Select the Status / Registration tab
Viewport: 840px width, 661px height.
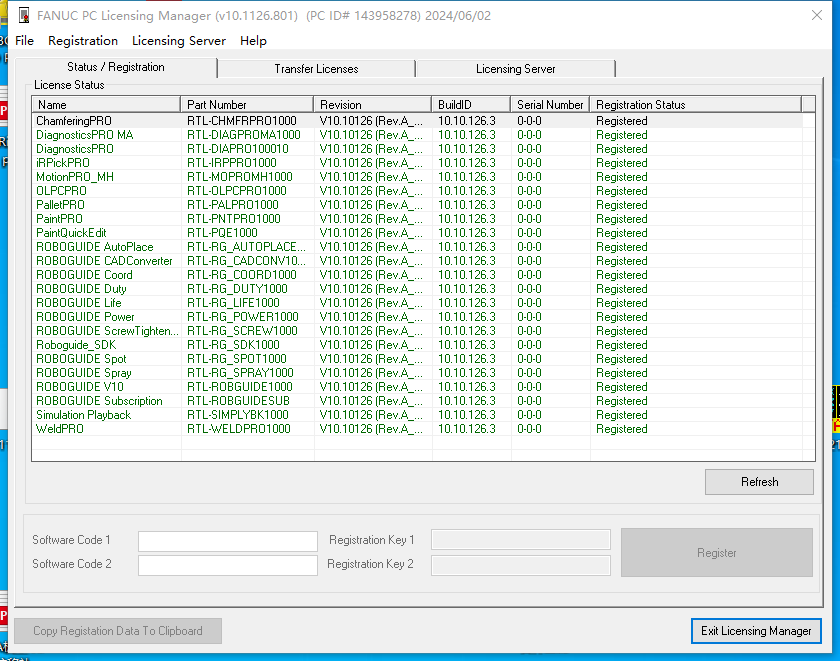[116, 67]
